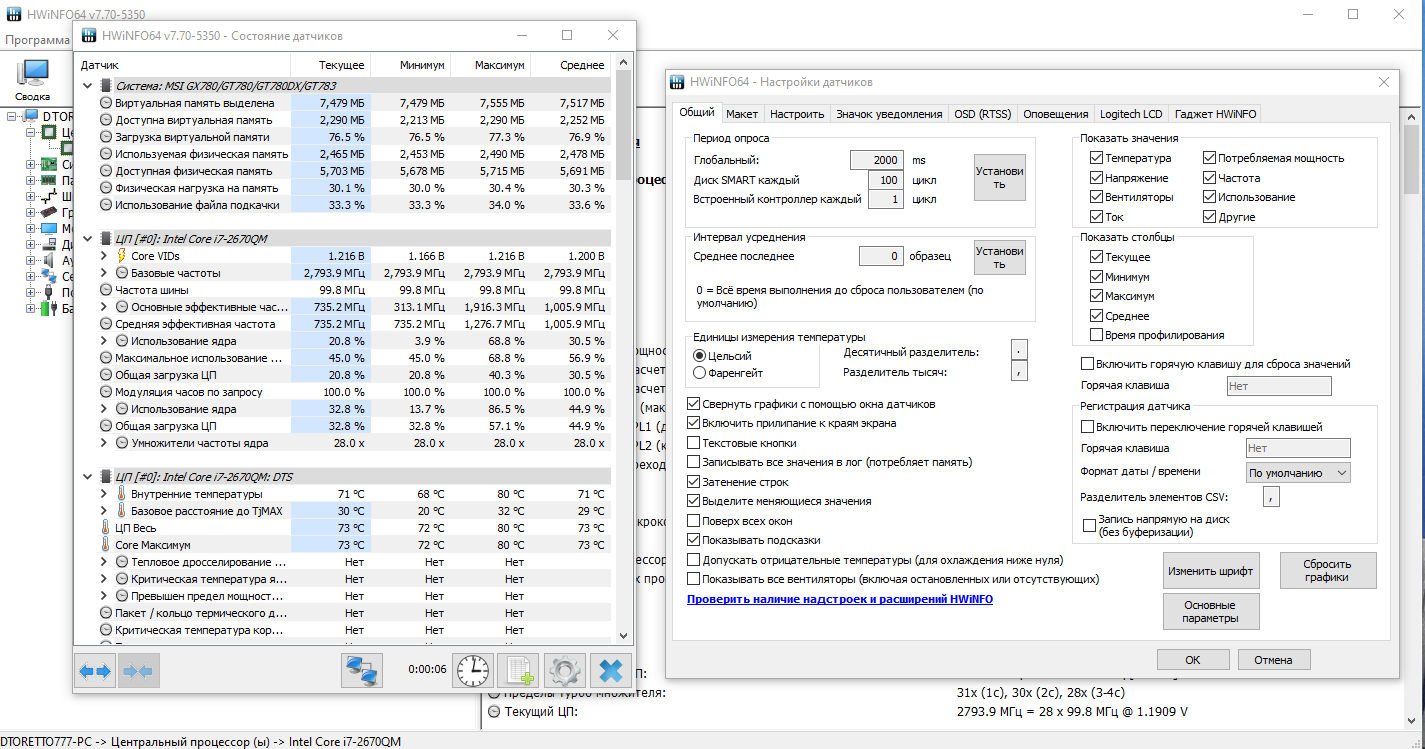Viewport: 1425px width, 749px height.
Task: Open remote network monitoring icon in the sensor toolbar
Action: (362, 671)
